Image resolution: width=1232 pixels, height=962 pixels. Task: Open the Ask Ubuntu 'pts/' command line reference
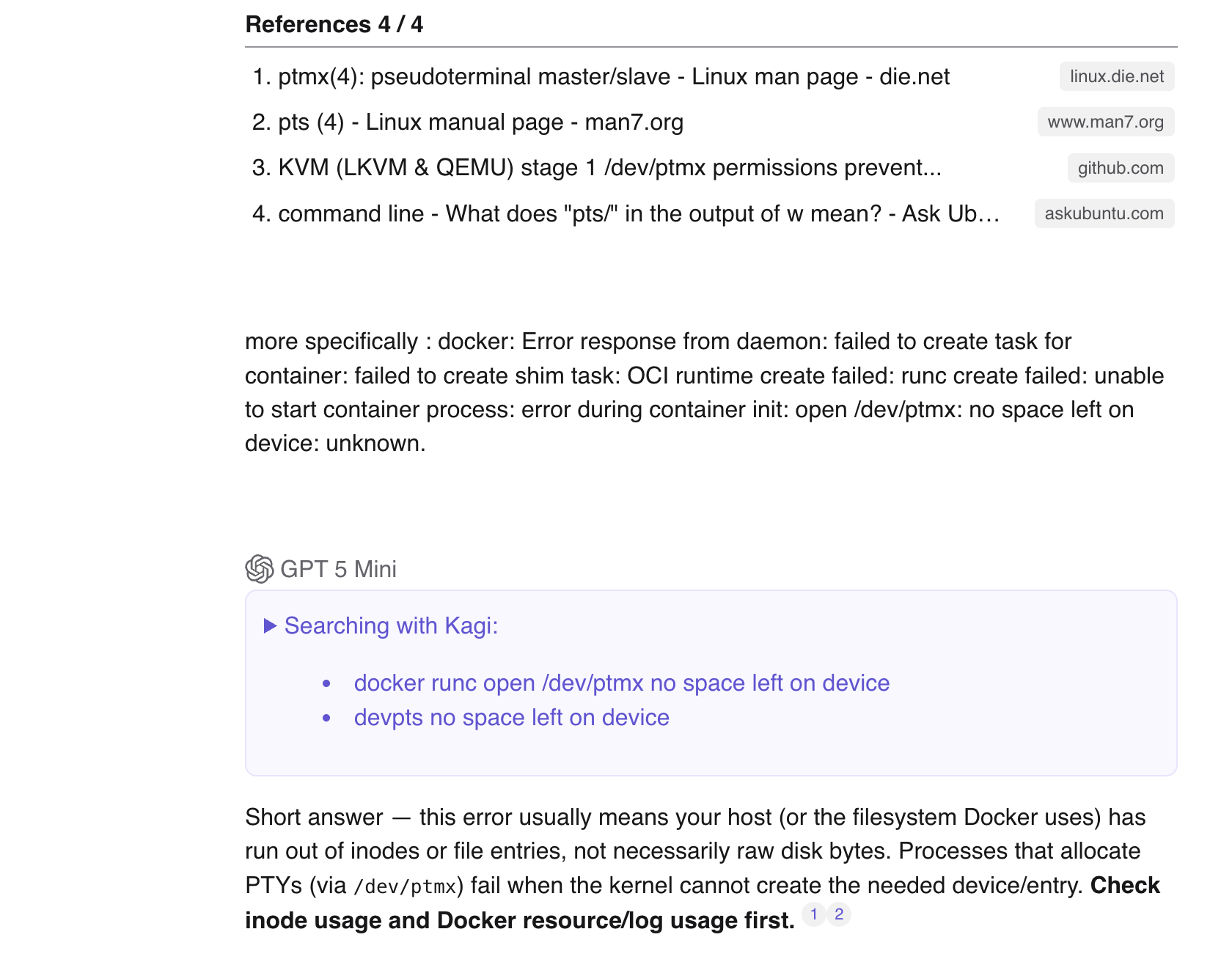(638, 213)
